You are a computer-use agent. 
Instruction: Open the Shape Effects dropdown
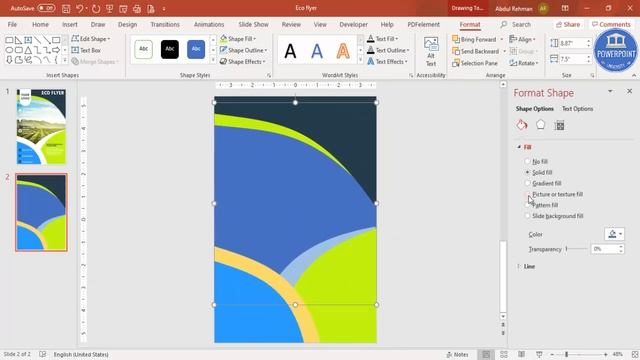click(x=242, y=62)
